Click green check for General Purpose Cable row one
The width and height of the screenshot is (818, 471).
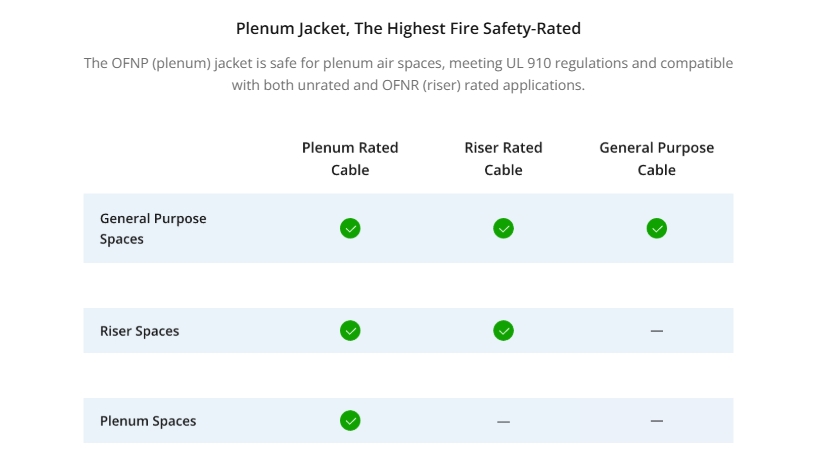click(657, 228)
